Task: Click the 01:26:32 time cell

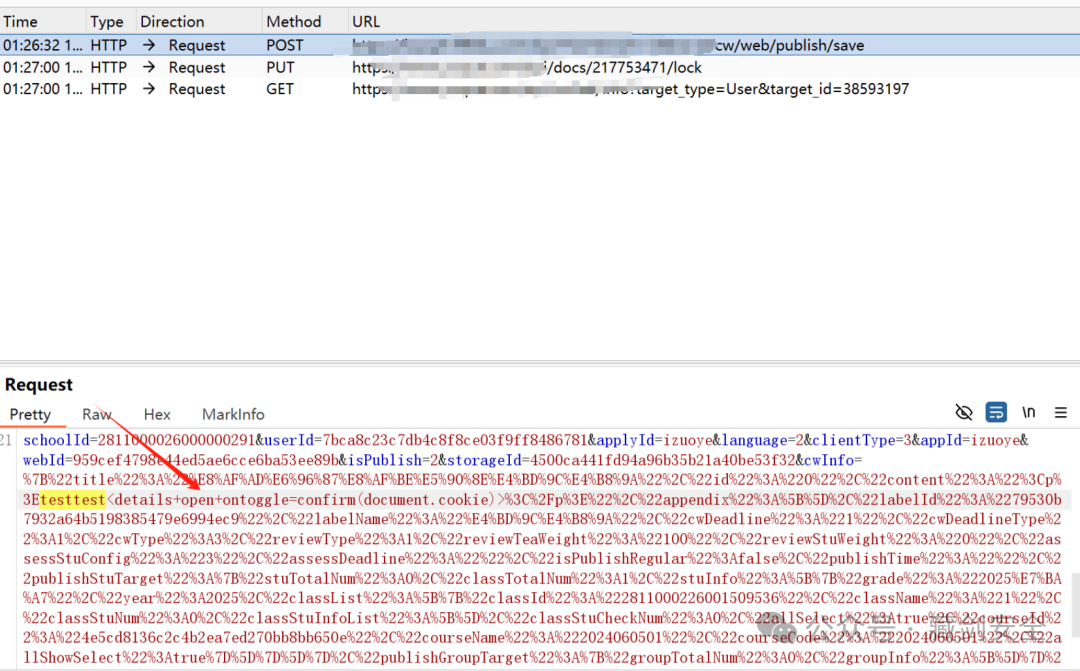Action: click(42, 45)
